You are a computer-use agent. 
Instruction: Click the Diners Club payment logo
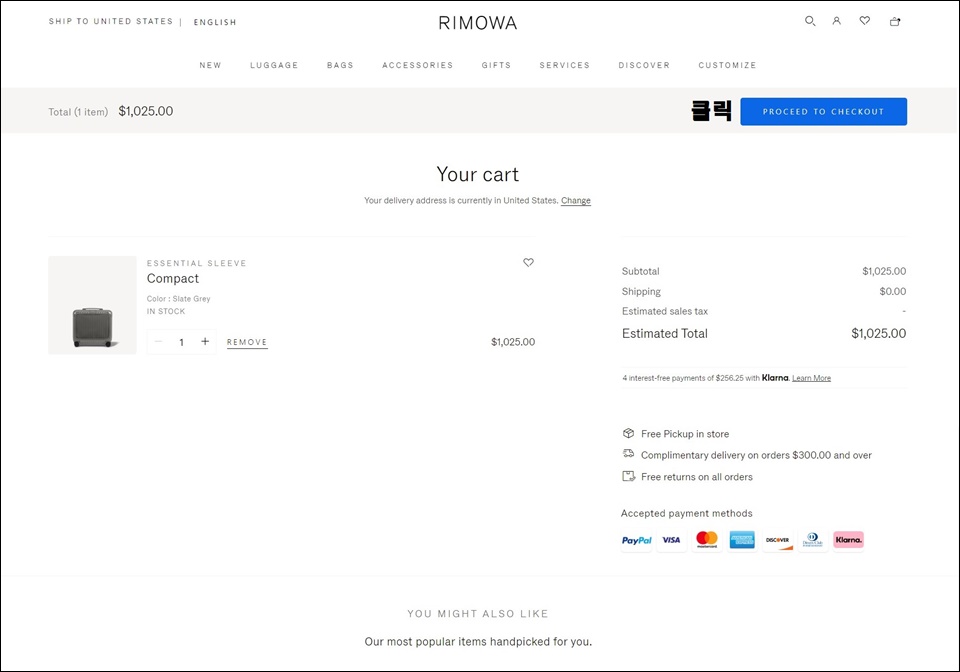812,540
